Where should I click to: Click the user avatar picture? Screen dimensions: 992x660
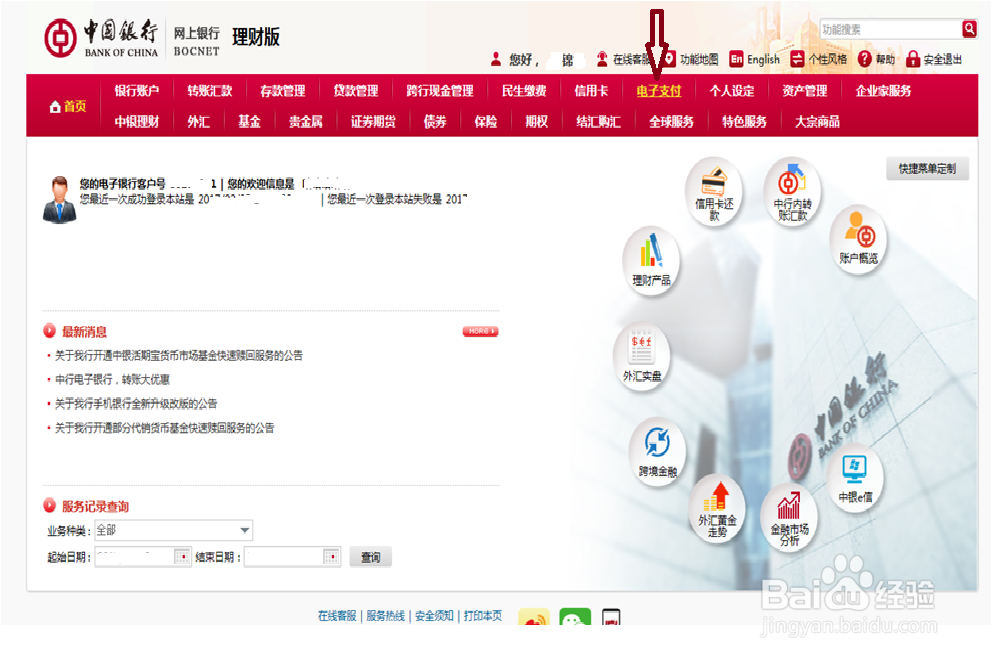coord(59,199)
